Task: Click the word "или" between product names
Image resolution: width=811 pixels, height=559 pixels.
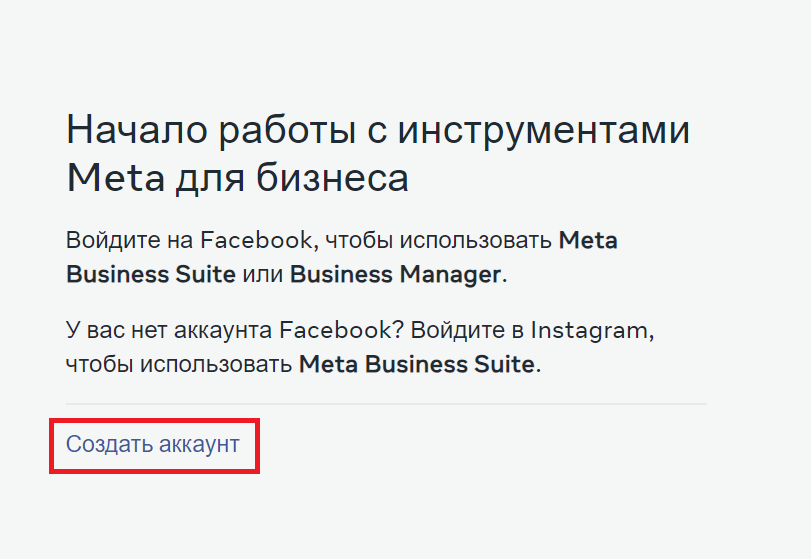Action: (x=263, y=274)
